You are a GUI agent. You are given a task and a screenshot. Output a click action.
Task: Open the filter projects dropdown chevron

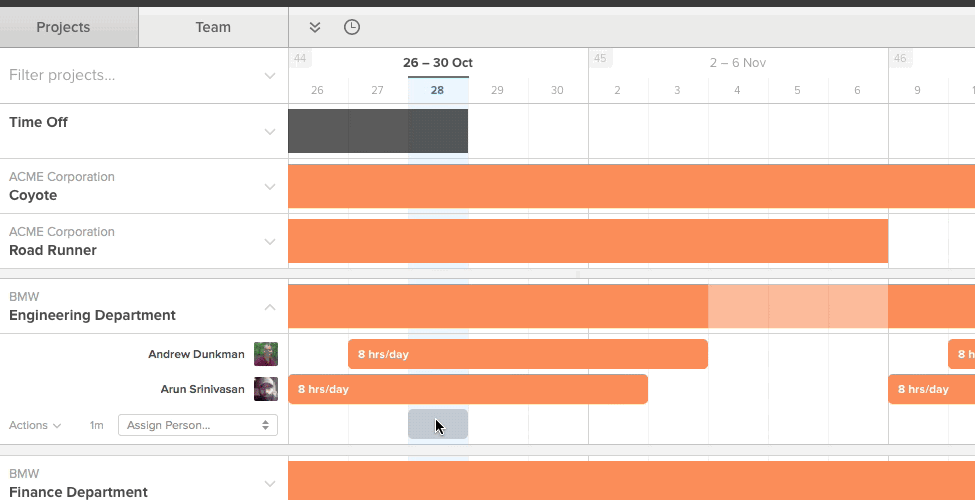[270, 76]
